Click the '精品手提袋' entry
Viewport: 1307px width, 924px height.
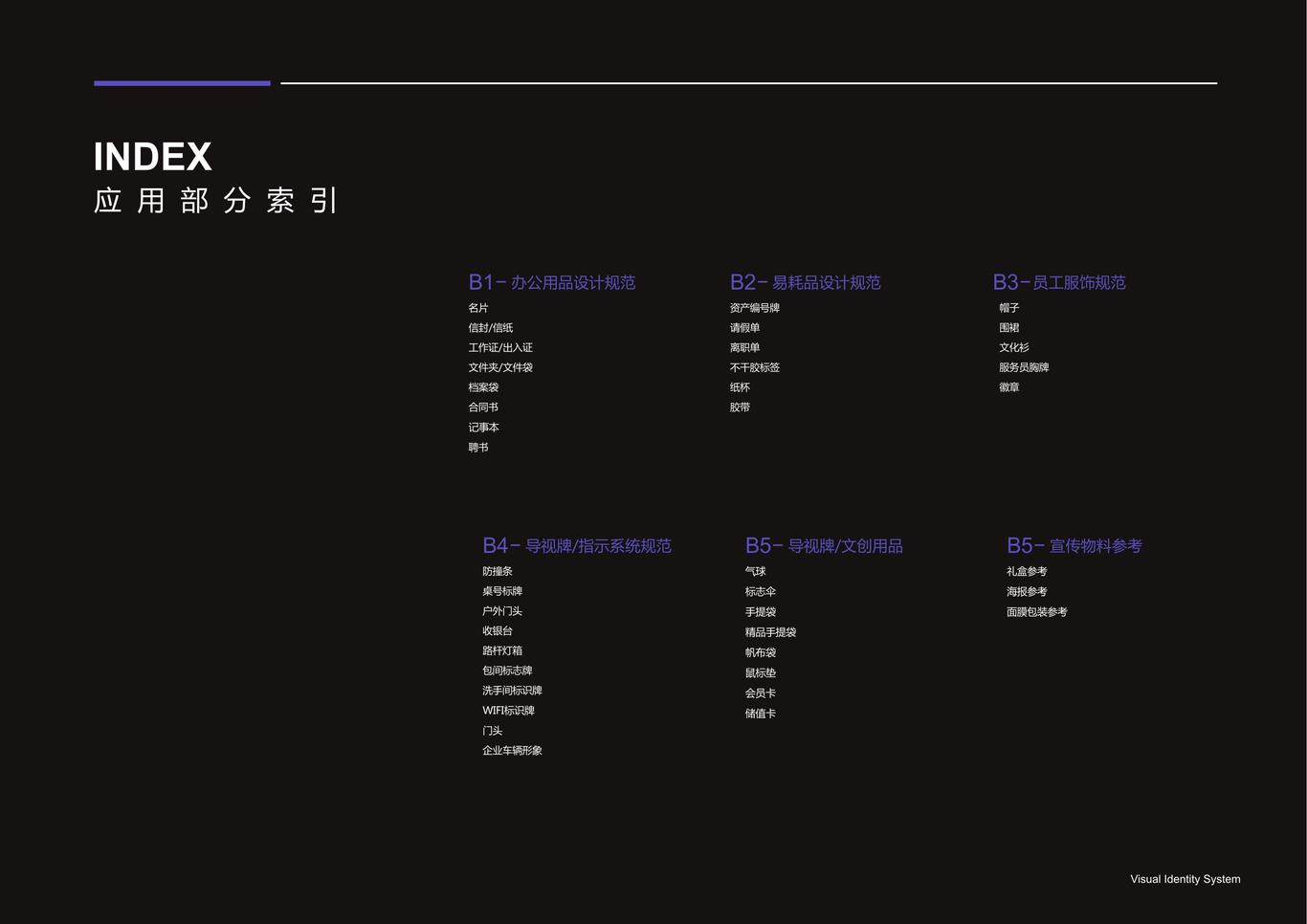click(771, 632)
